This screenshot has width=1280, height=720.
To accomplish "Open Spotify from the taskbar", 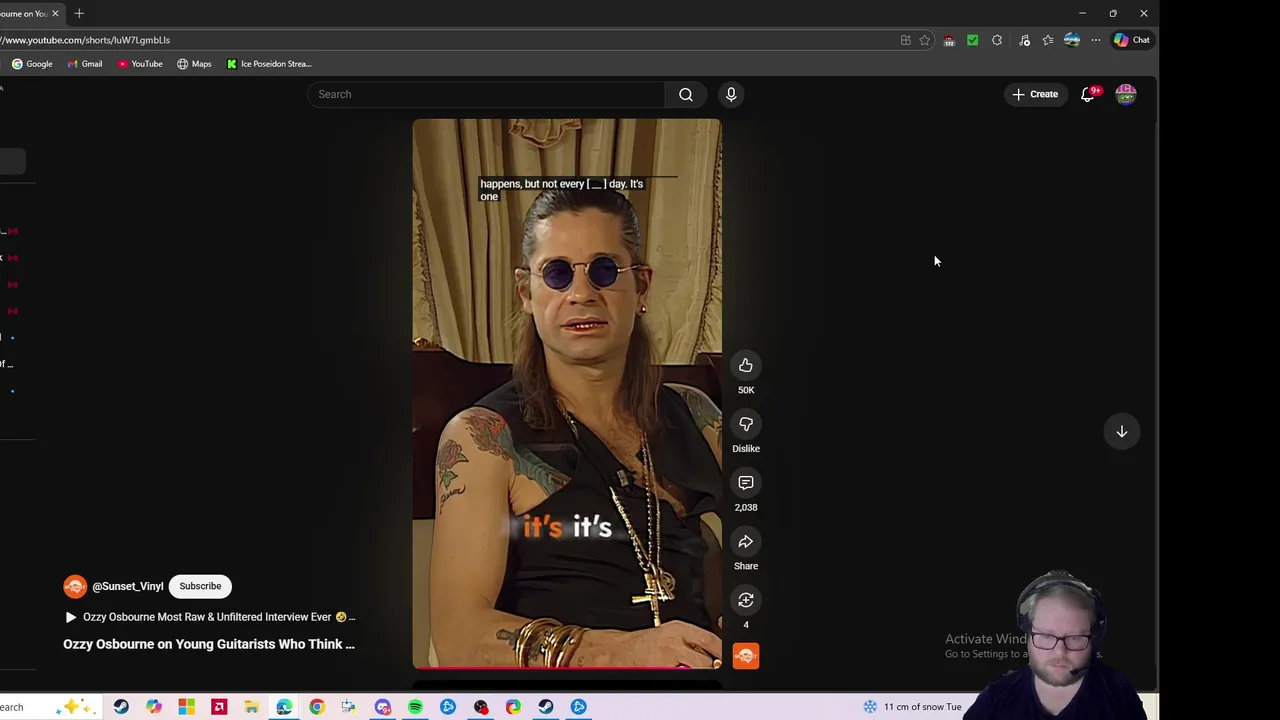I will pyautogui.click(x=415, y=707).
